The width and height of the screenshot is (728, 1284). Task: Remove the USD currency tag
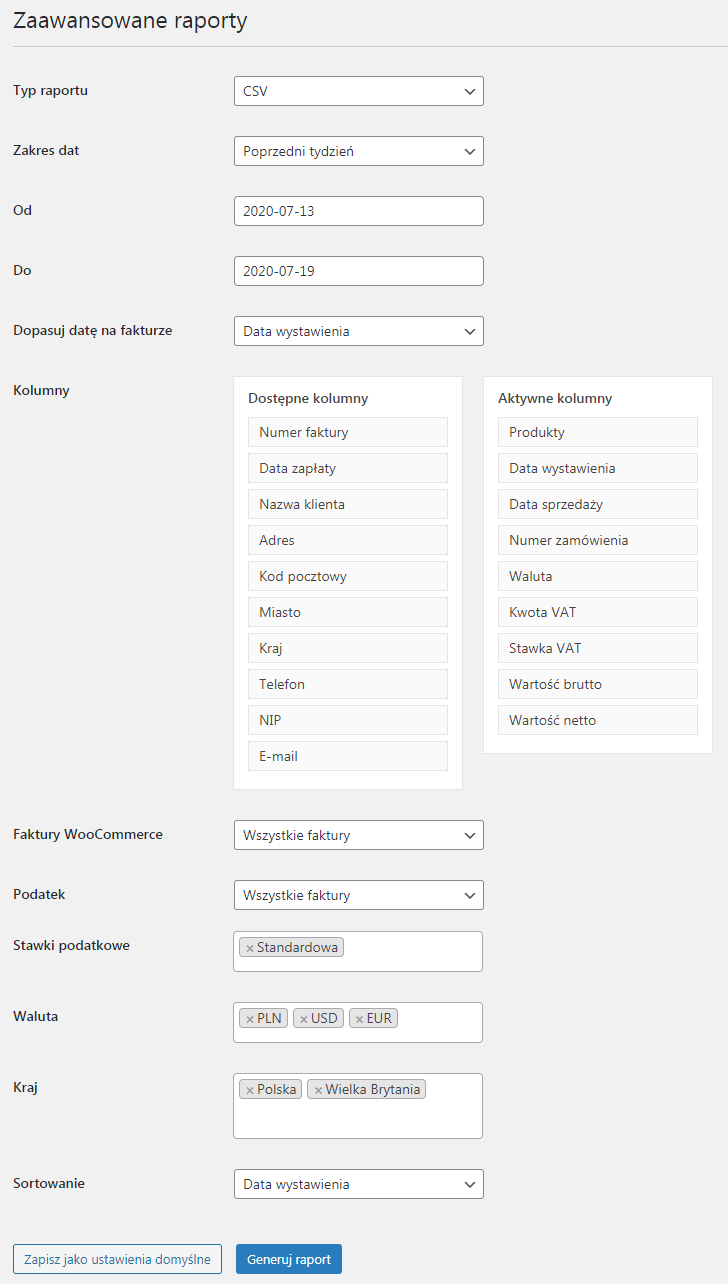pyautogui.click(x=304, y=1019)
